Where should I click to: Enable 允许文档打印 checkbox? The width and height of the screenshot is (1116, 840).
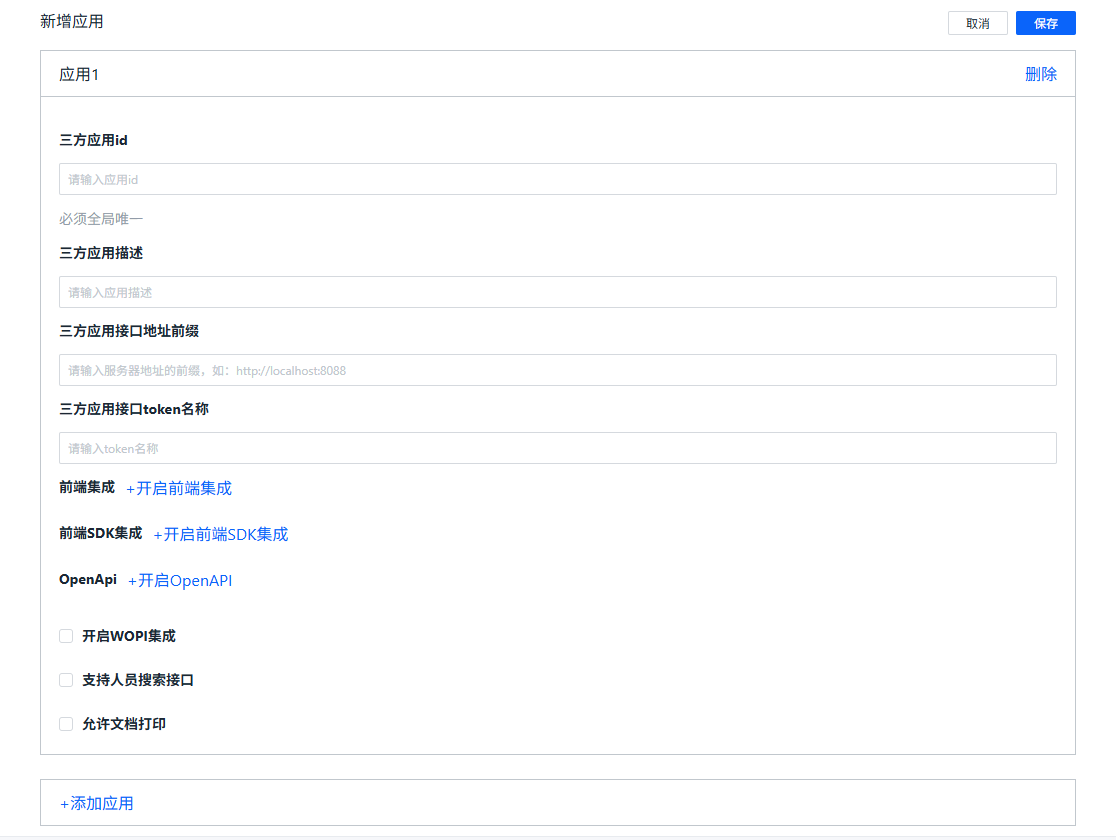[x=65, y=723]
